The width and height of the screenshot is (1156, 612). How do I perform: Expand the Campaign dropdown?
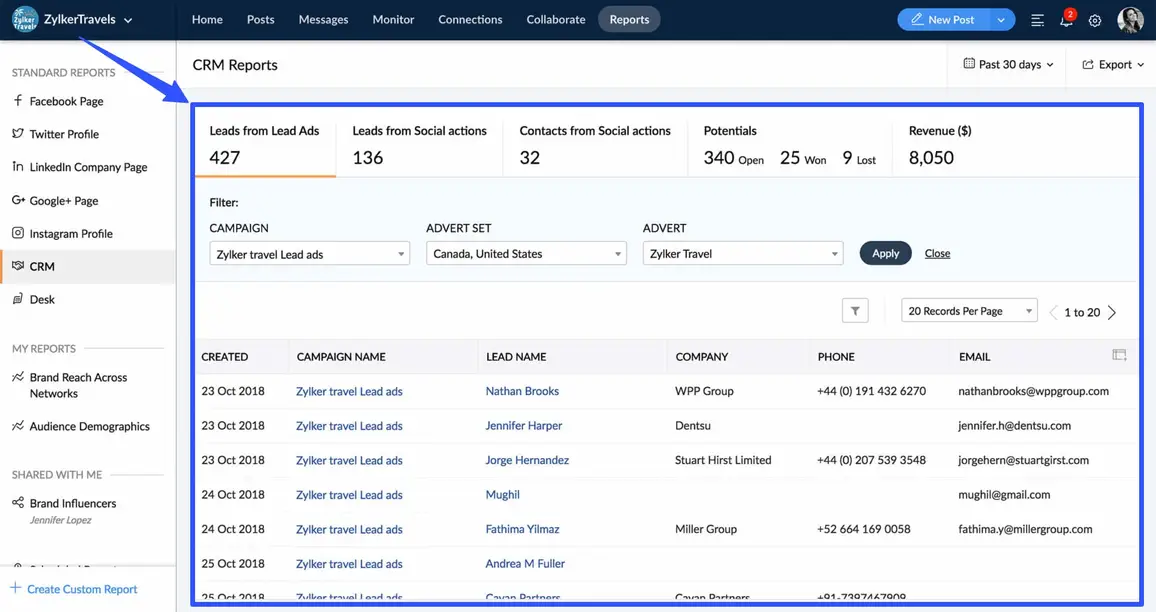(x=309, y=254)
